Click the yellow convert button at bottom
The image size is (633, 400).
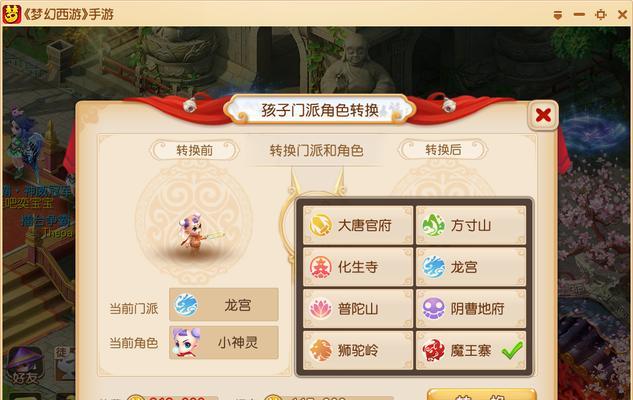pos(482,395)
